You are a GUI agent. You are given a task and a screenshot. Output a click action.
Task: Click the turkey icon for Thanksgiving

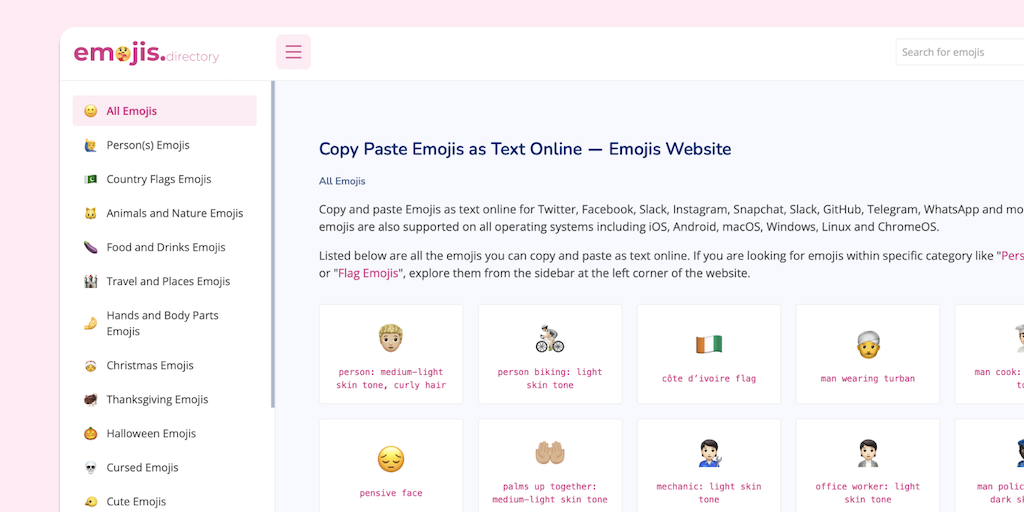[x=91, y=400]
